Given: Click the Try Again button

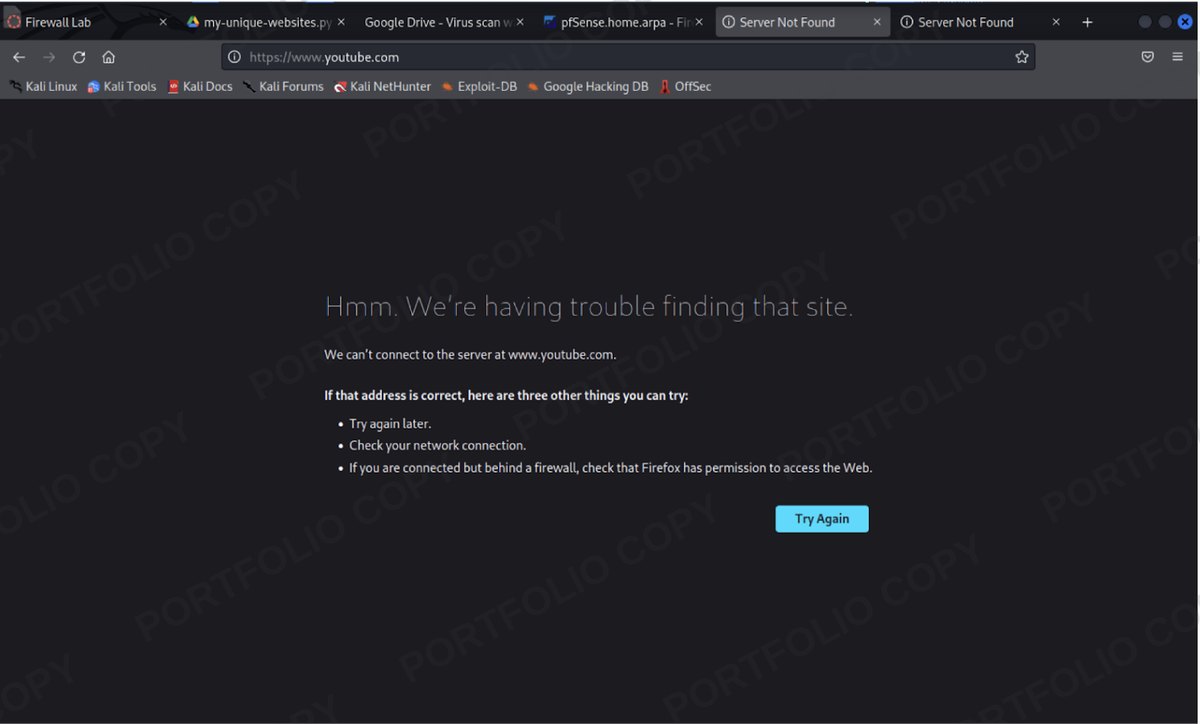Looking at the screenshot, I should click(x=822, y=519).
